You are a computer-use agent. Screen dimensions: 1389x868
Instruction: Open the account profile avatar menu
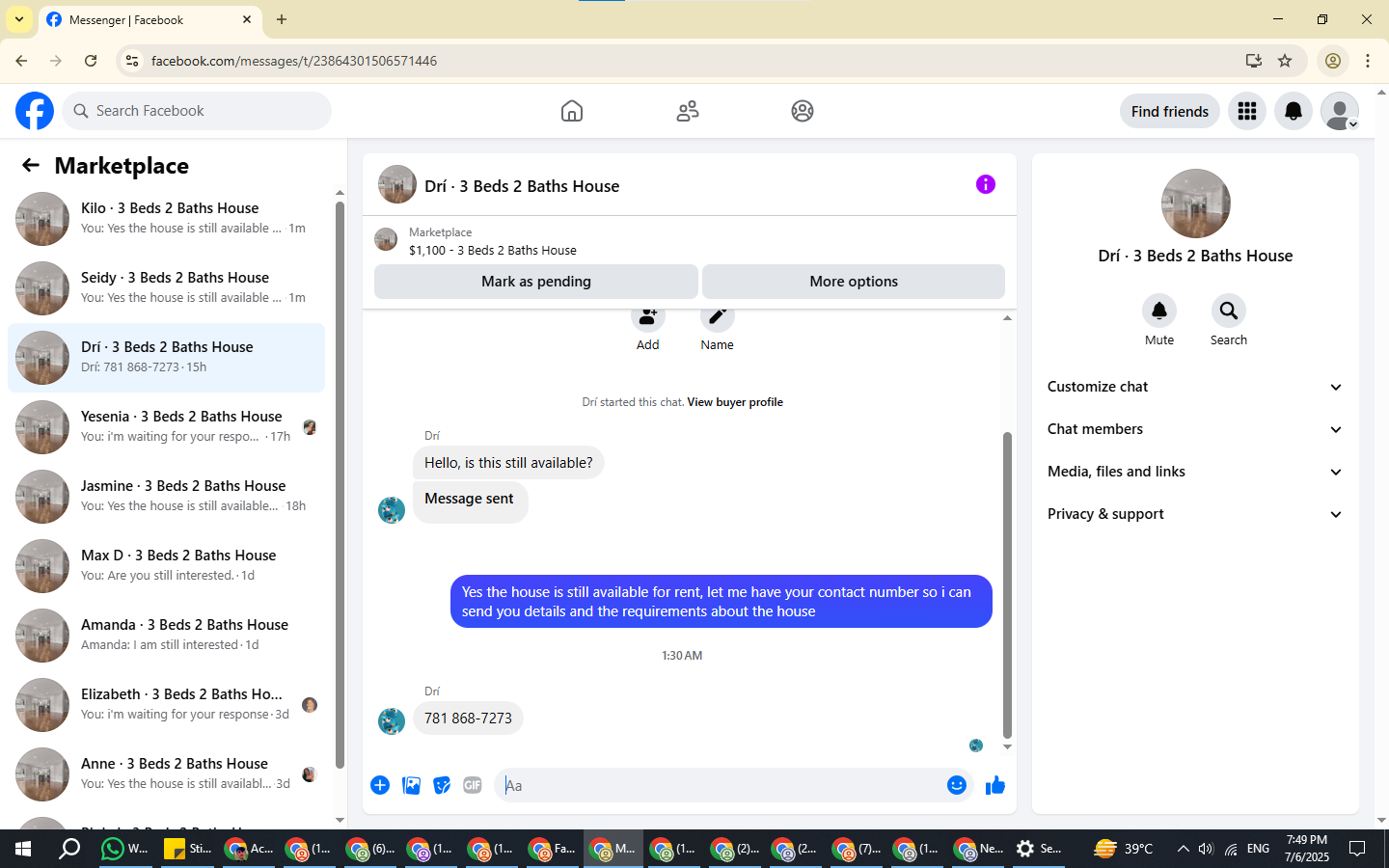click(1340, 111)
